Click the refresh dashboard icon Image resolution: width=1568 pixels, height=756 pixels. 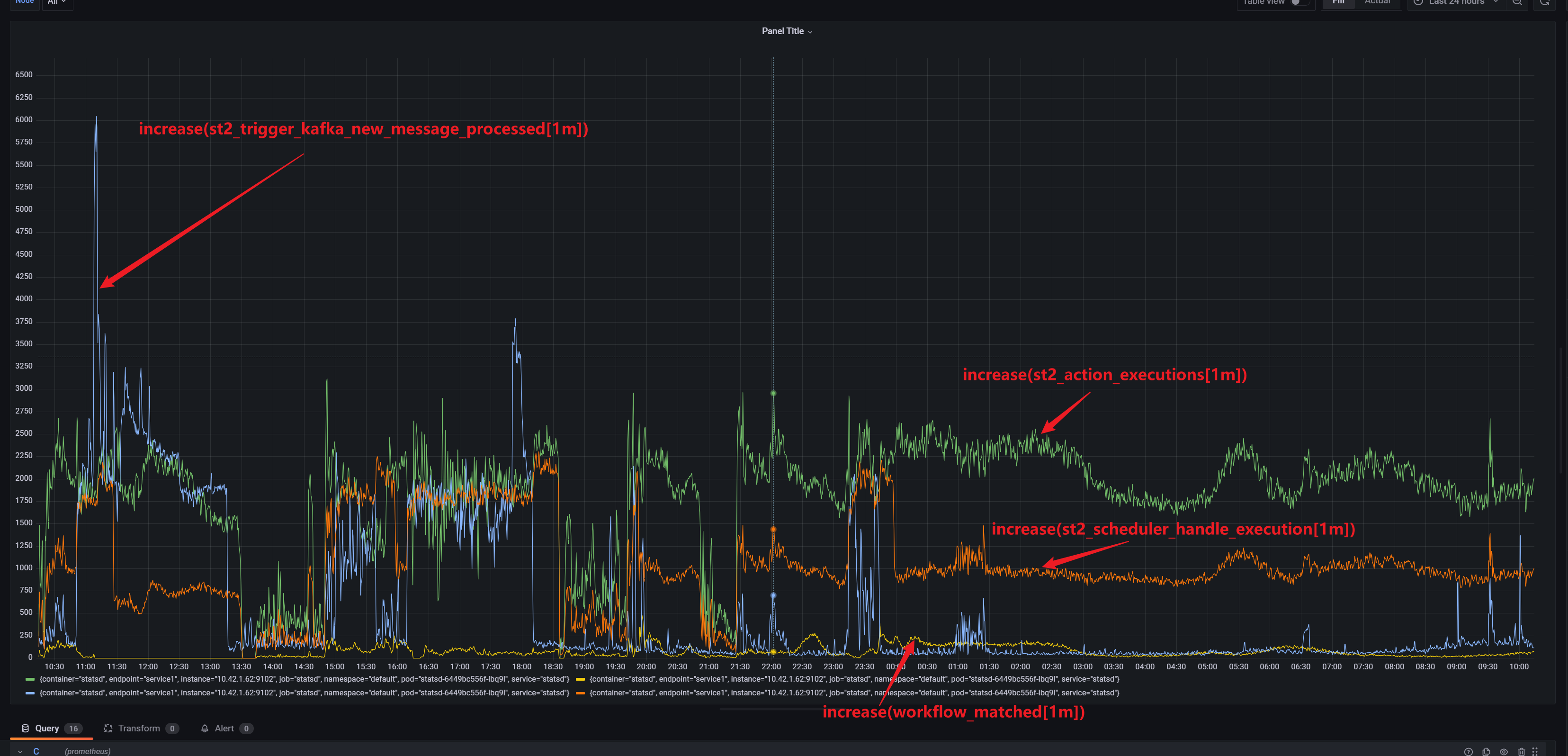point(1544,2)
